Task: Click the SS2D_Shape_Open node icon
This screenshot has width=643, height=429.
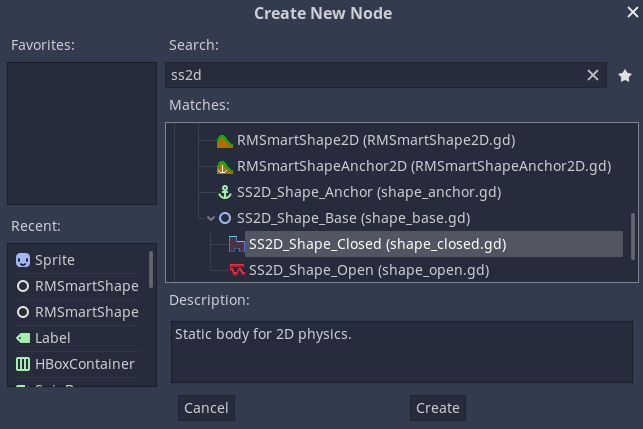Action: coord(237,270)
